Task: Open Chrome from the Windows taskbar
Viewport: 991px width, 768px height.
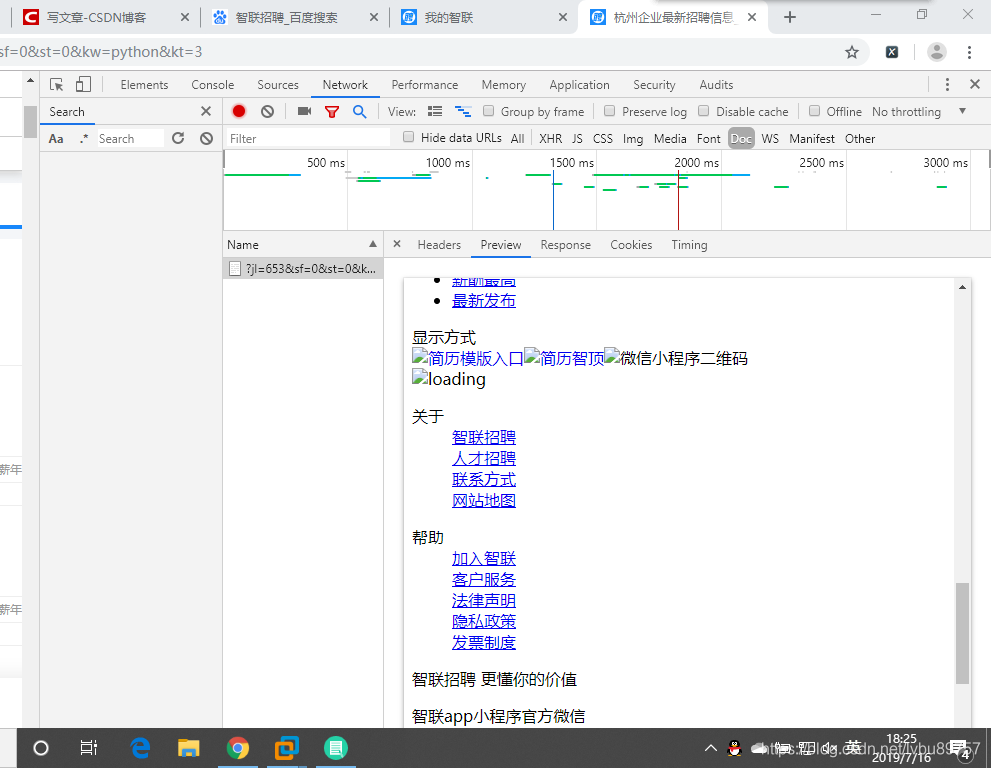Action: [x=238, y=748]
